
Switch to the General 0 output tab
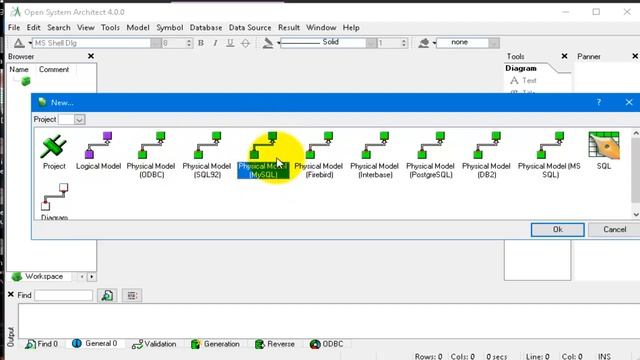coord(95,344)
